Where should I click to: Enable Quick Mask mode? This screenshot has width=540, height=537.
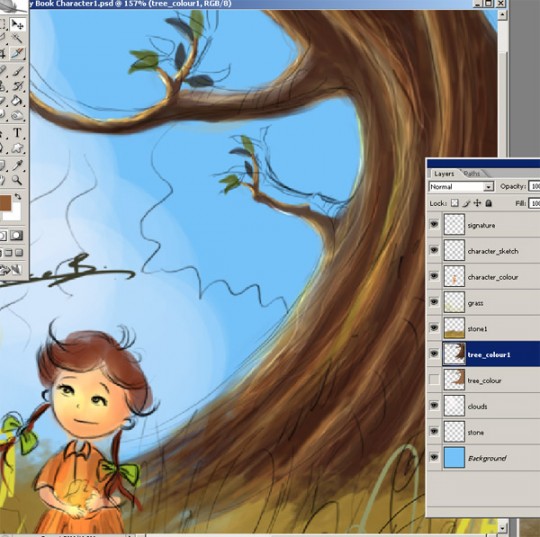[x=16, y=236]
